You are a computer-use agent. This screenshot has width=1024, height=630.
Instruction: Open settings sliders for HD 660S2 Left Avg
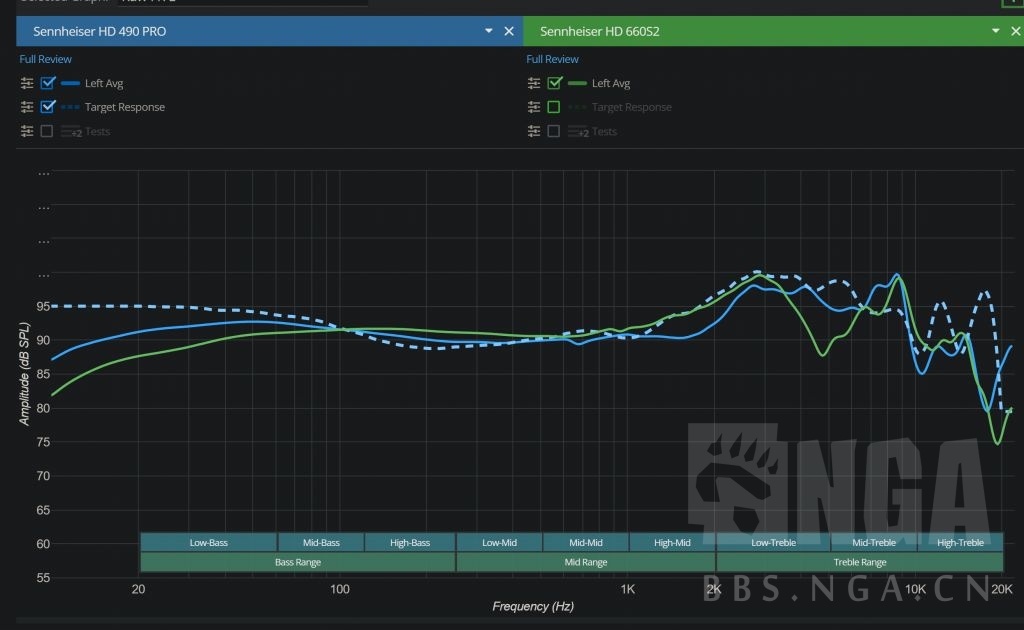(534, 83)
